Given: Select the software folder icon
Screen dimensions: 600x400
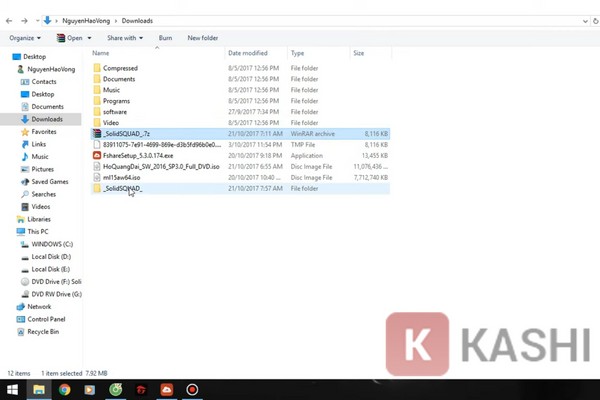Looking at the screenshot, I should point(97,112).
